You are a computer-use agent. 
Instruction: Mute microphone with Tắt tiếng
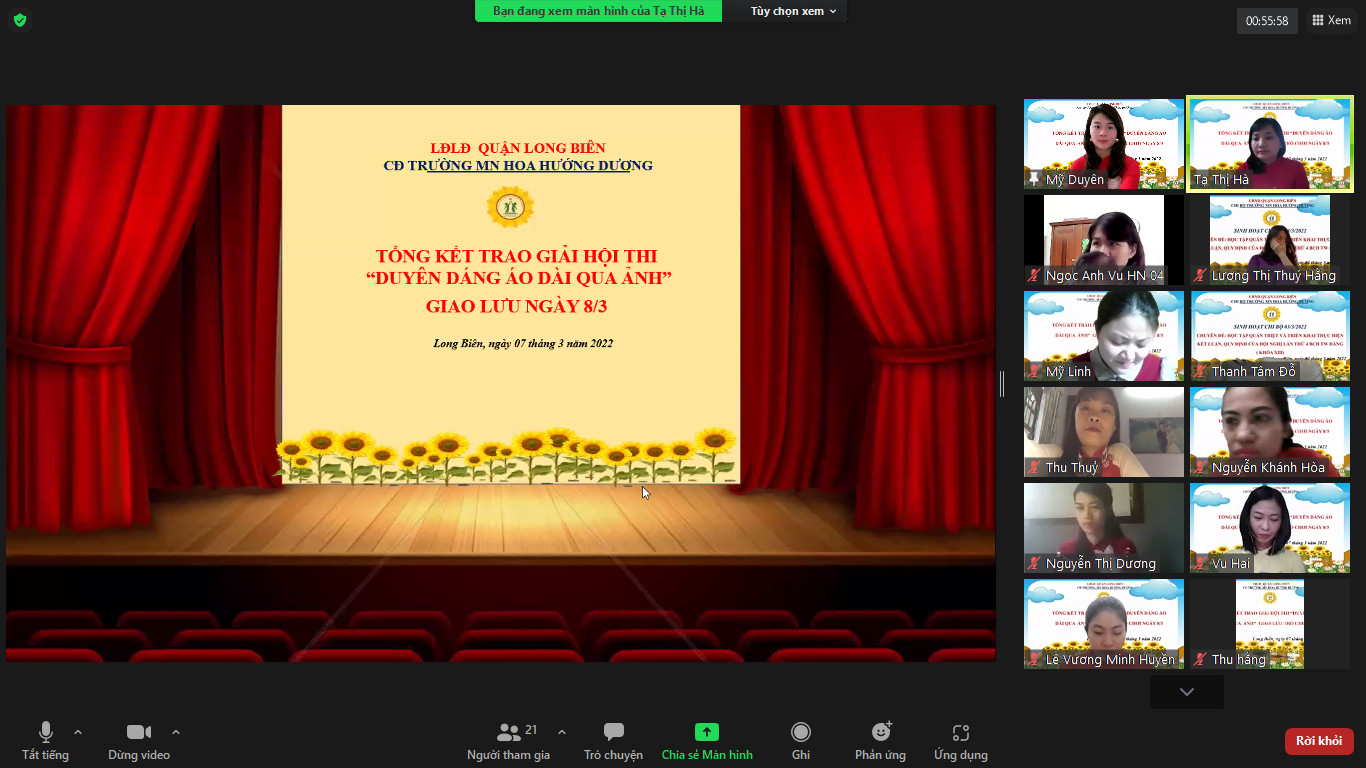point(45,741)
